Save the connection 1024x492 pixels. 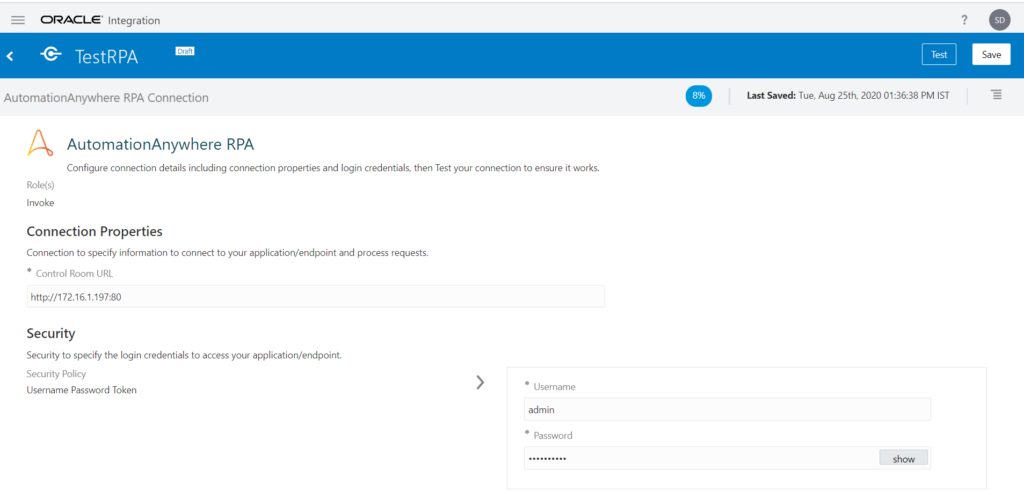[x=990, y=55]
